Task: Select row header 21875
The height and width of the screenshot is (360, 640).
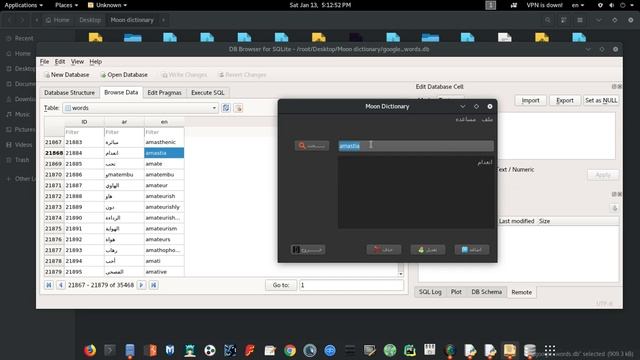Action: [x=54, y=229]
